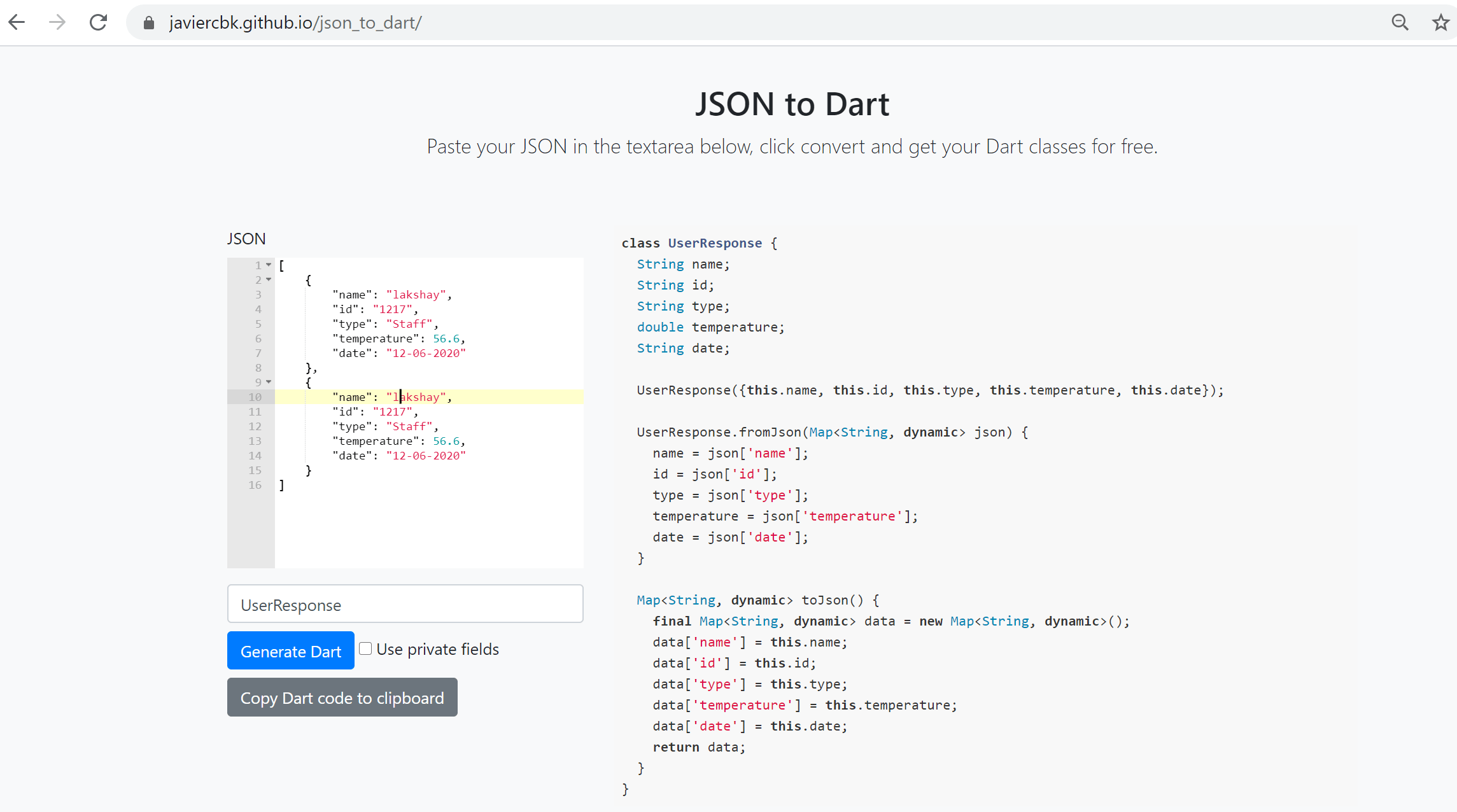The height and width of the screenshot is (812, 1457).
Task: Click the UserResponse class name field
Action: pos(405,604)
